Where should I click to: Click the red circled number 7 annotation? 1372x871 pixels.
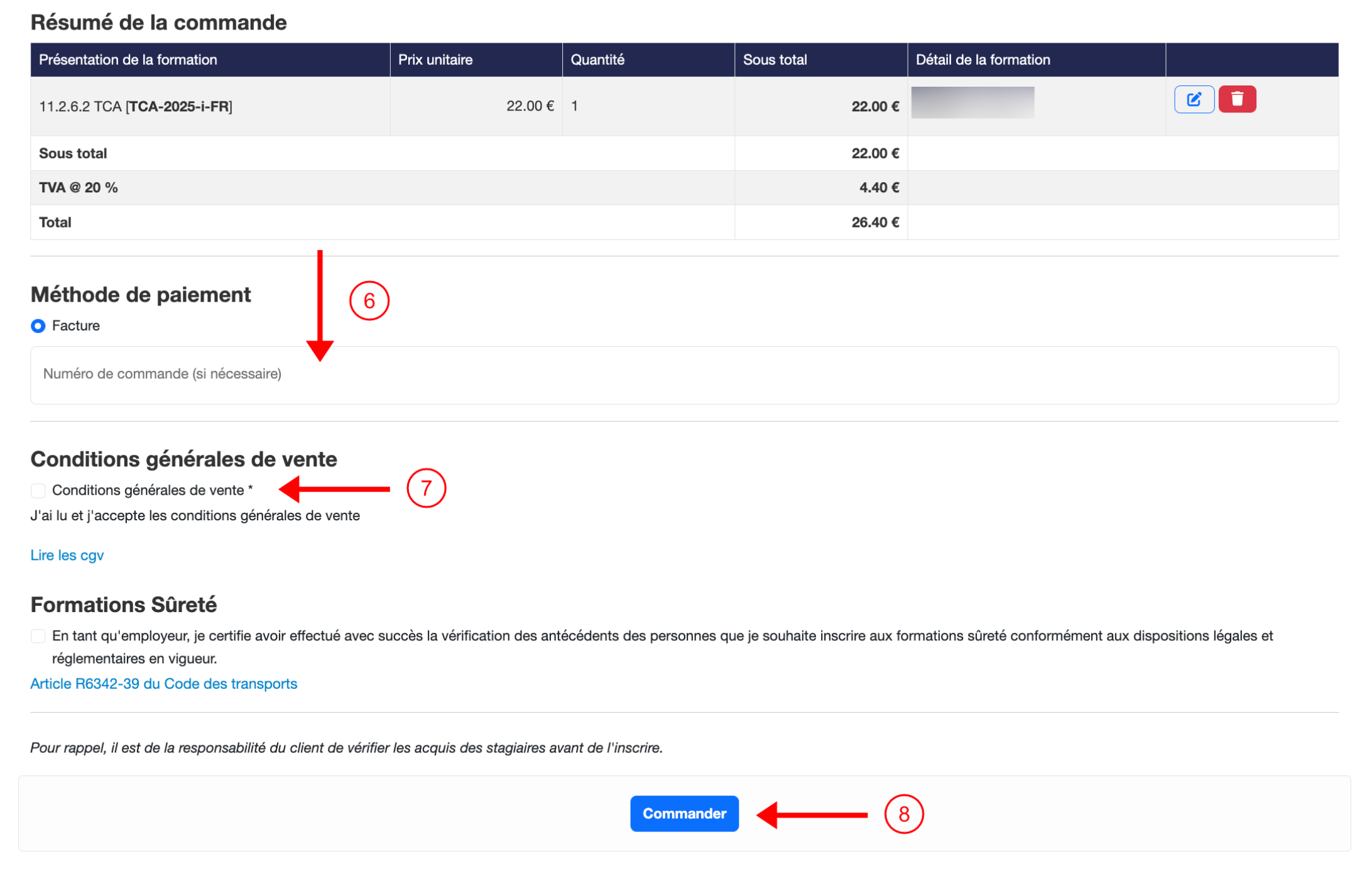point(426,488)
